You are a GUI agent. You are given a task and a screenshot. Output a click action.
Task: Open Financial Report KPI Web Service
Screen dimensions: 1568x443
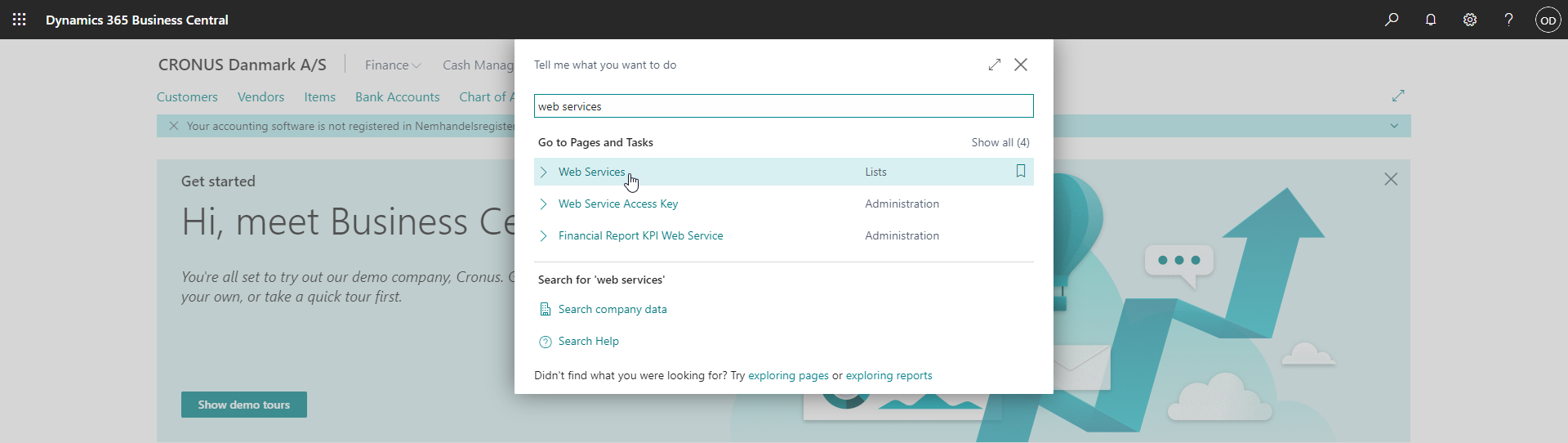click(641, 235)
